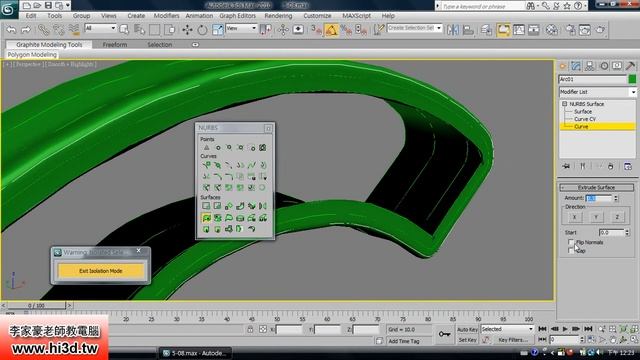Activate the Select Object tool

[x=124, y=29]
